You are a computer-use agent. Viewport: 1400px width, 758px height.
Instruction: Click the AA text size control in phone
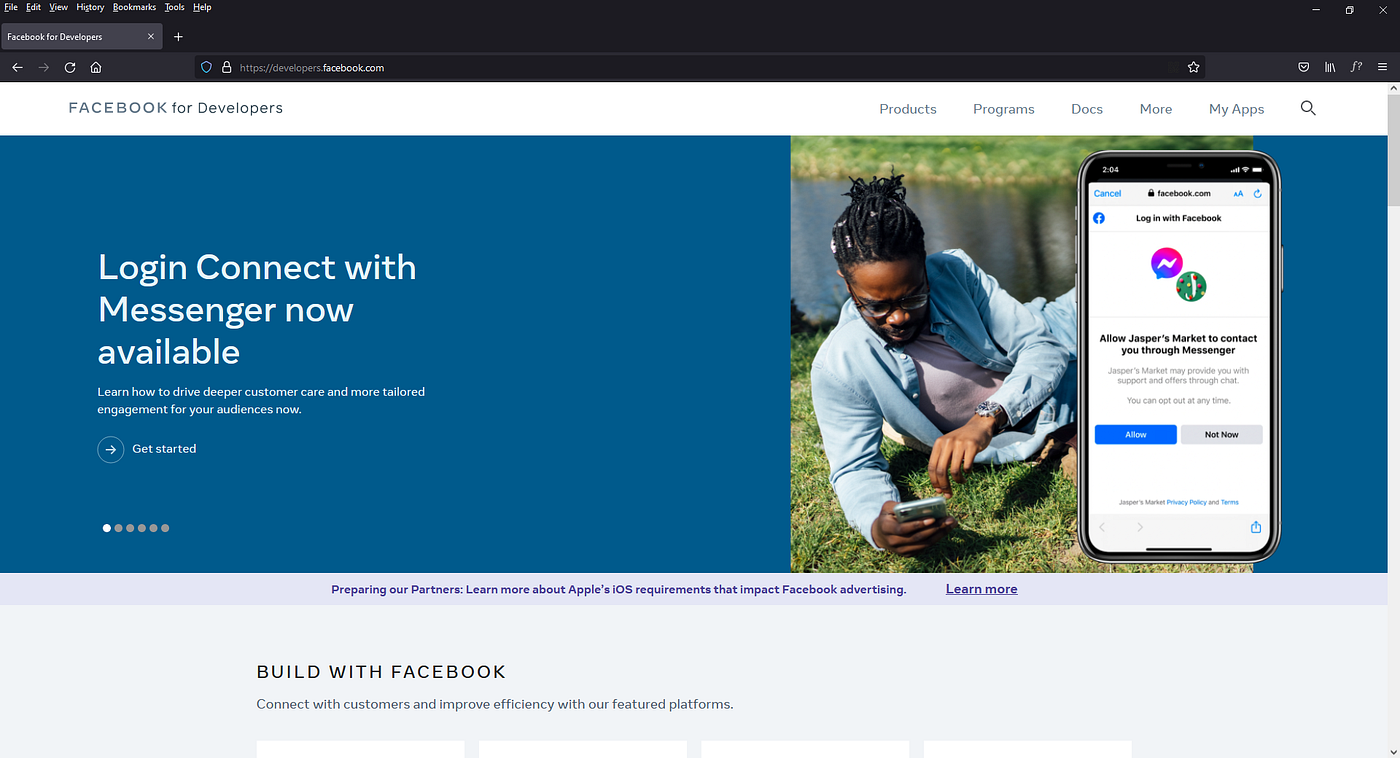coord(1238,194)
